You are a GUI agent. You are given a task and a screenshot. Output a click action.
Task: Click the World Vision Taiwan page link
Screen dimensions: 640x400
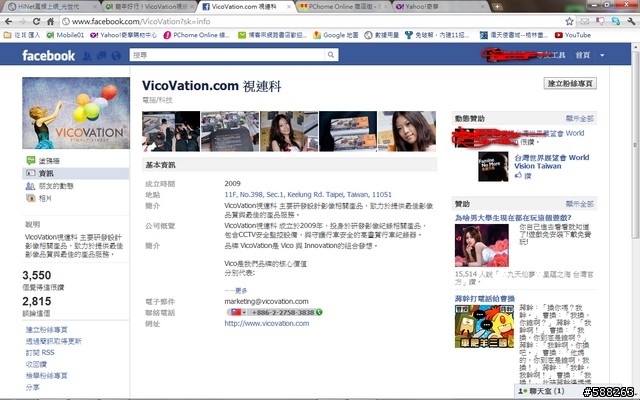click(551, 162)
